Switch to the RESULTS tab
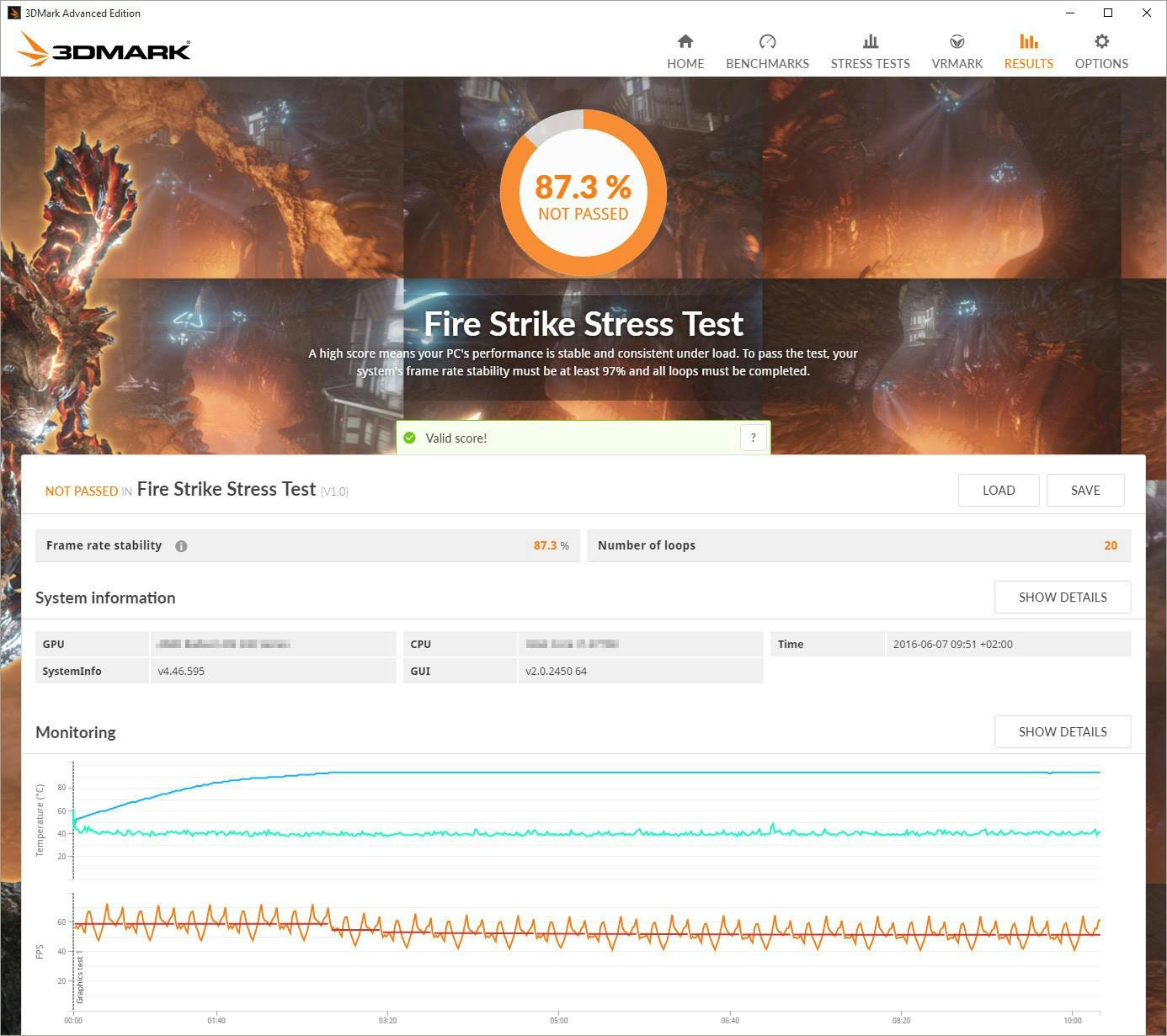The width and height of the screenshot is (1167, 1036). (x=1028, y=63)
